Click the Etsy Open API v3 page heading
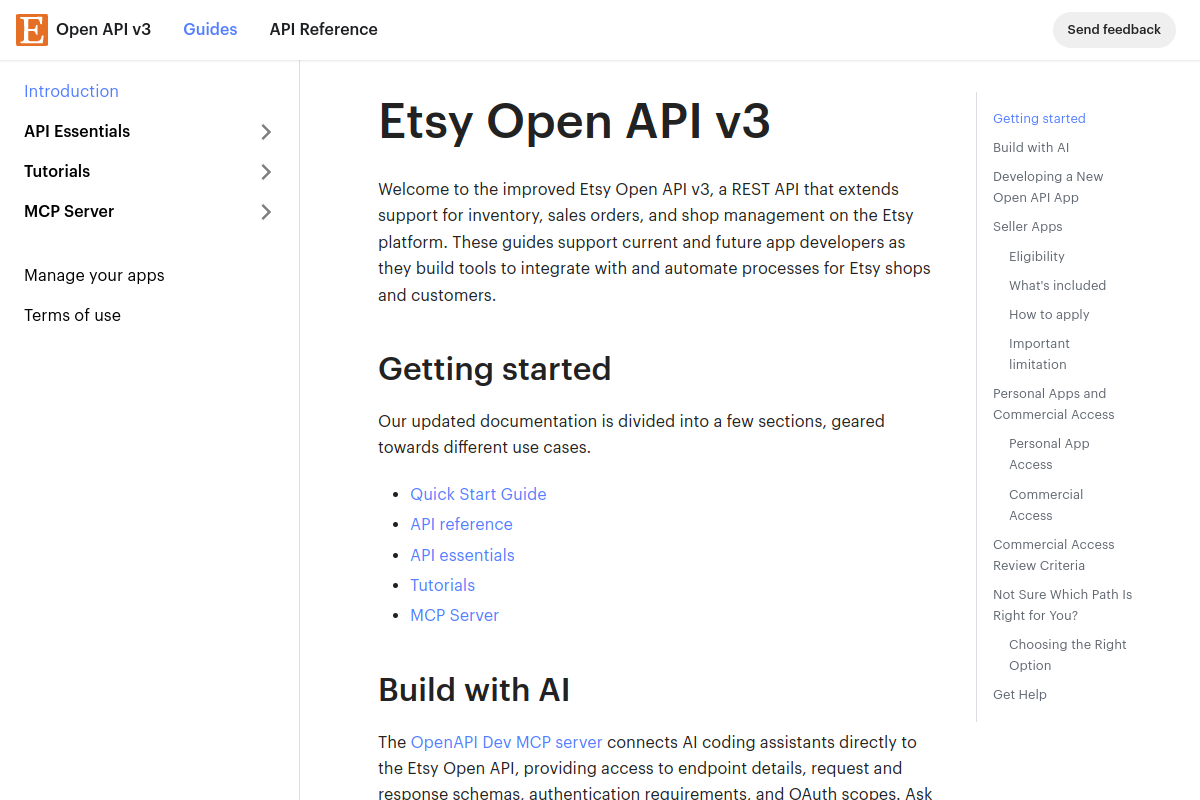 [x=574, y=121]
